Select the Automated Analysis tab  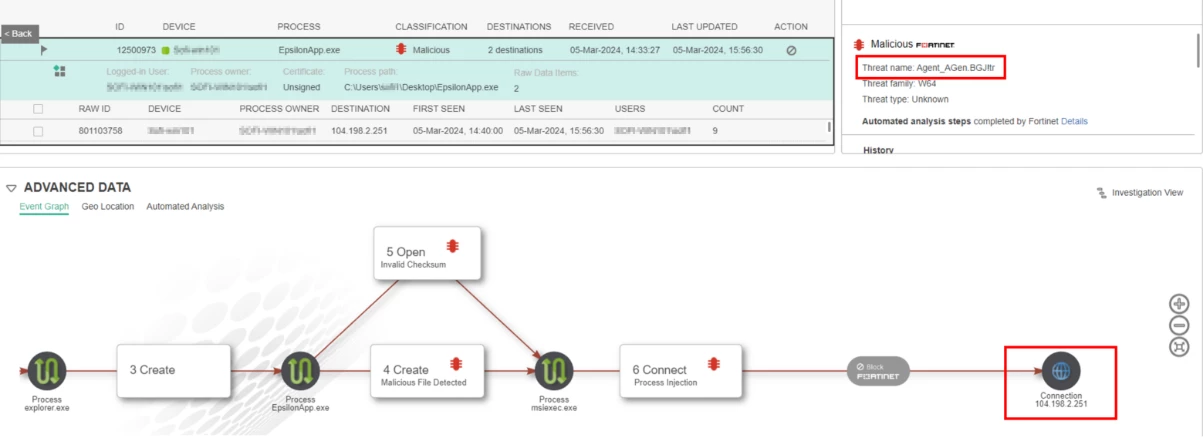point(185,207)
